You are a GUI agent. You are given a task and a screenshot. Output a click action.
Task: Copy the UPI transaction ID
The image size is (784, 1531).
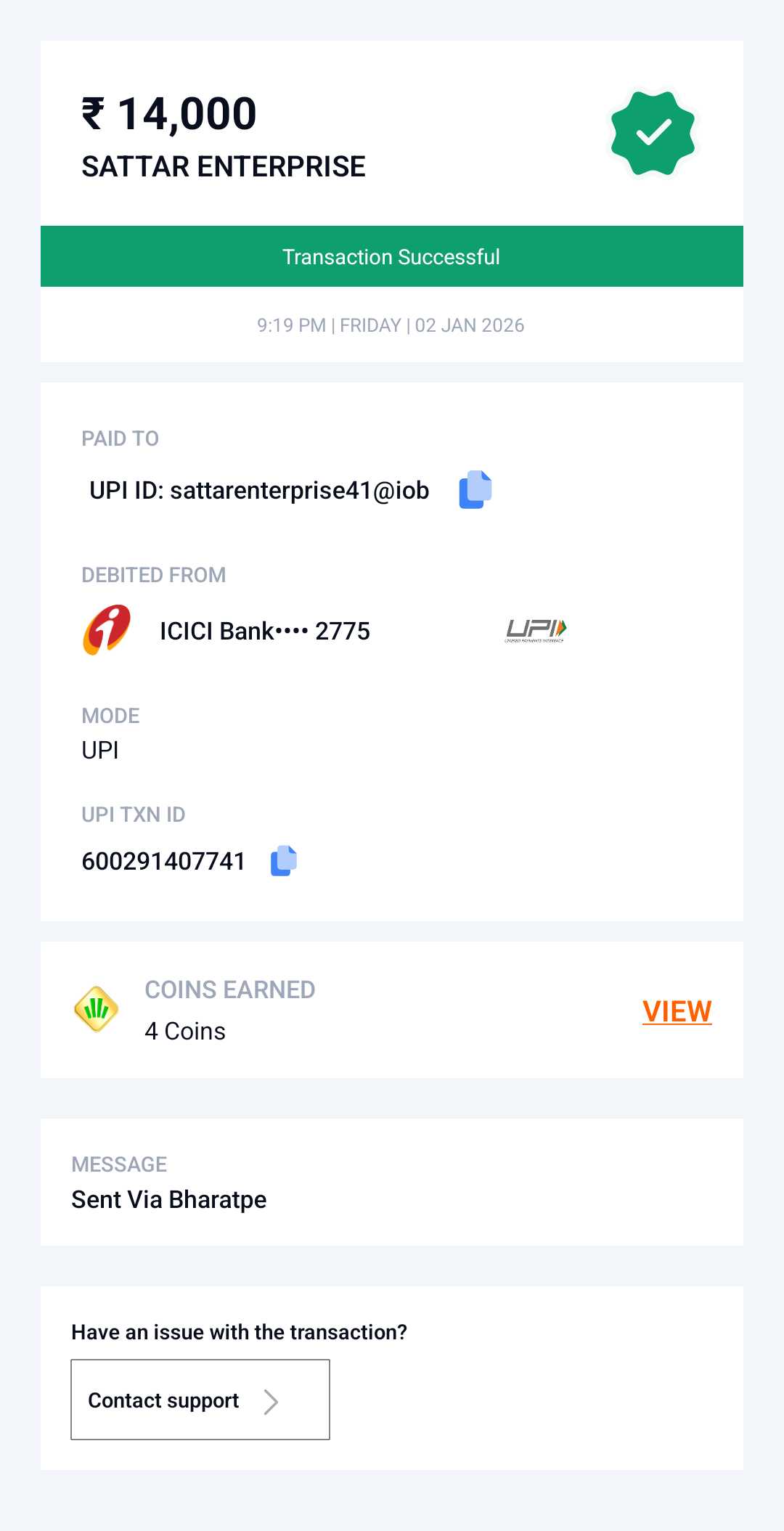point(284,861)
